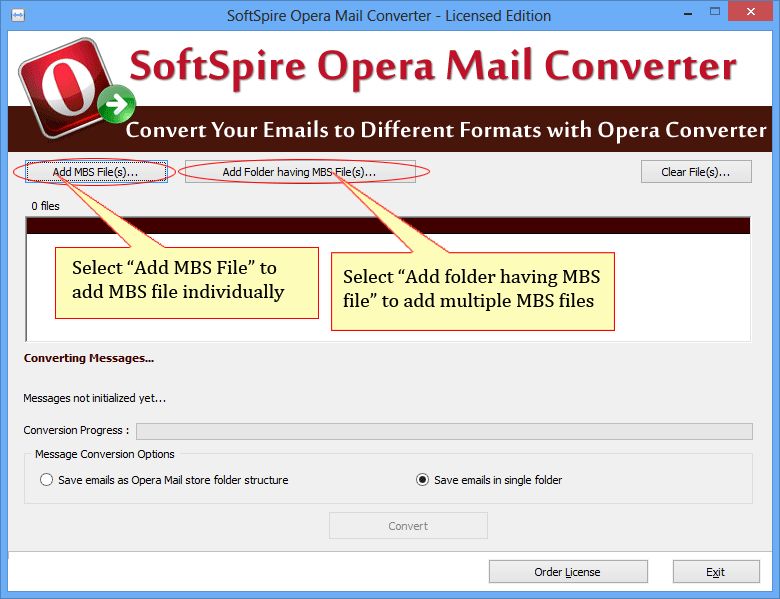Minimize the Opera Mail Converter window

(x=683, y=14)
